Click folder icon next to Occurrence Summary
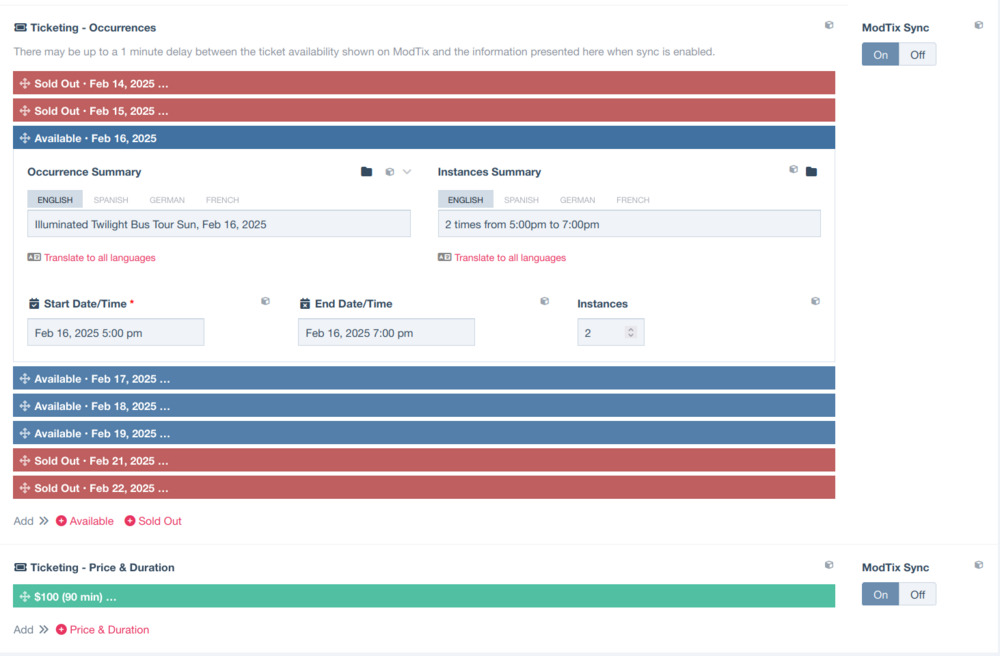 tap(367, 172)
